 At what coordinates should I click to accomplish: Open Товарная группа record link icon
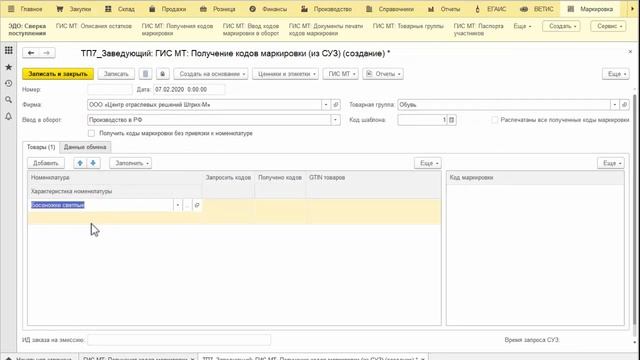[x=624, y=105]
